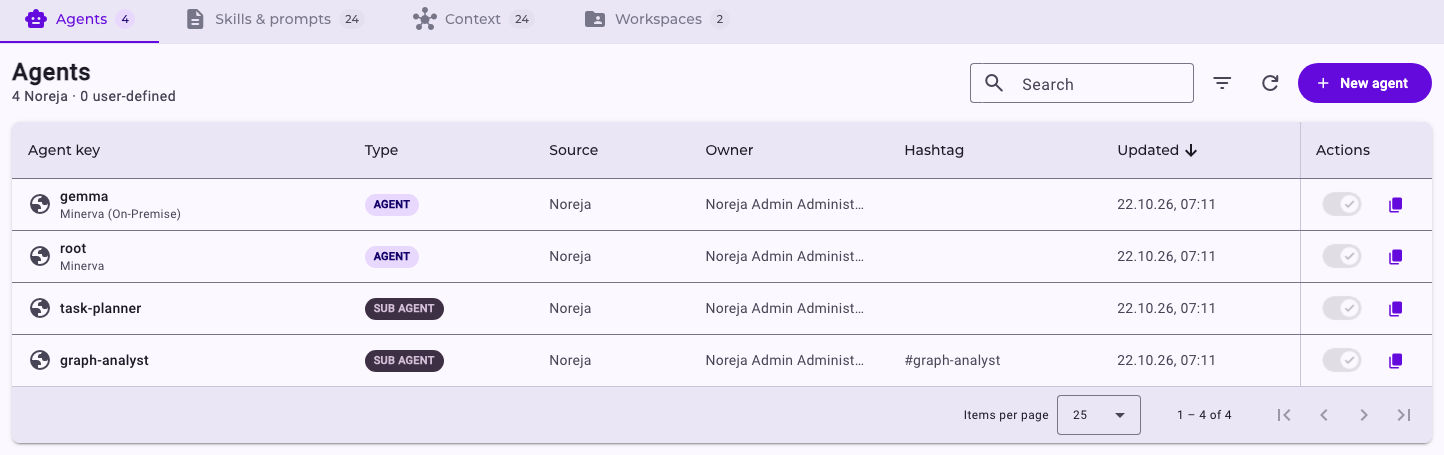The height and width of the screenshot is (455, 1444).
Task: Focus the Search input field
Action: click(x=1082, y=83)
